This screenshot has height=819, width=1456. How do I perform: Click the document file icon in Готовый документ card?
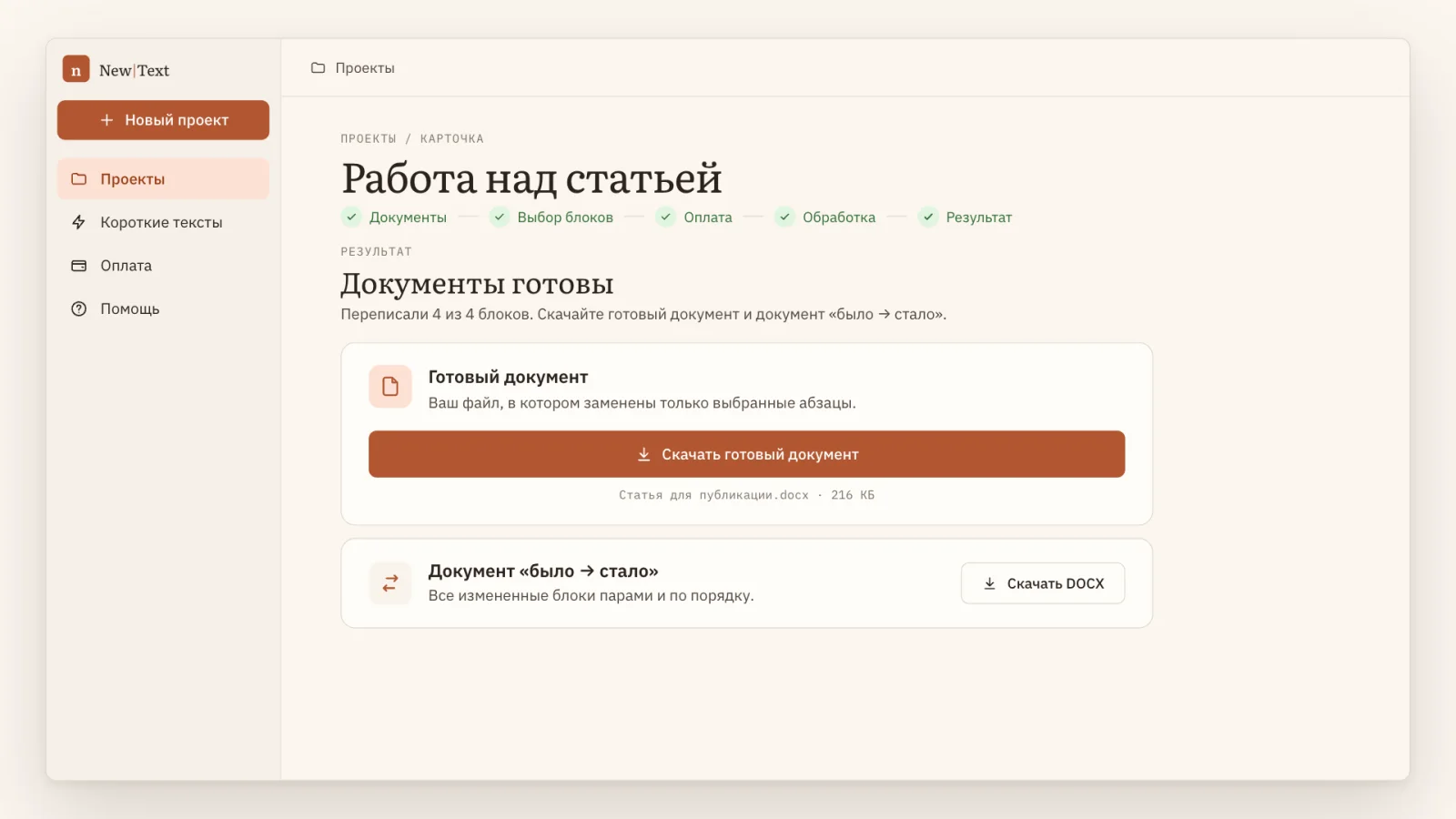point(390,387)
